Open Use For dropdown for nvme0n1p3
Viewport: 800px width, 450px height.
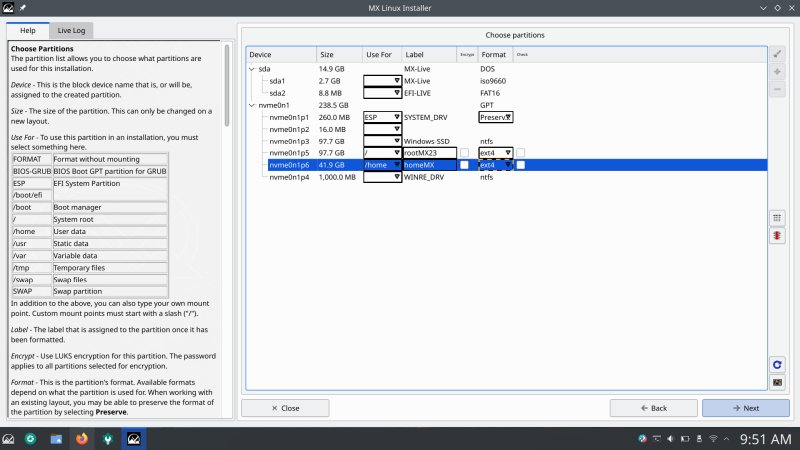coord(382,141)
